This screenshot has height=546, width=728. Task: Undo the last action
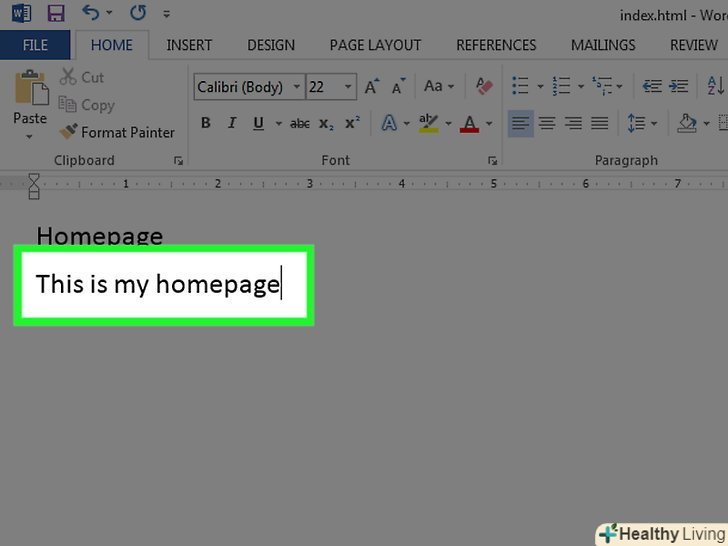[x=91, y=13]
